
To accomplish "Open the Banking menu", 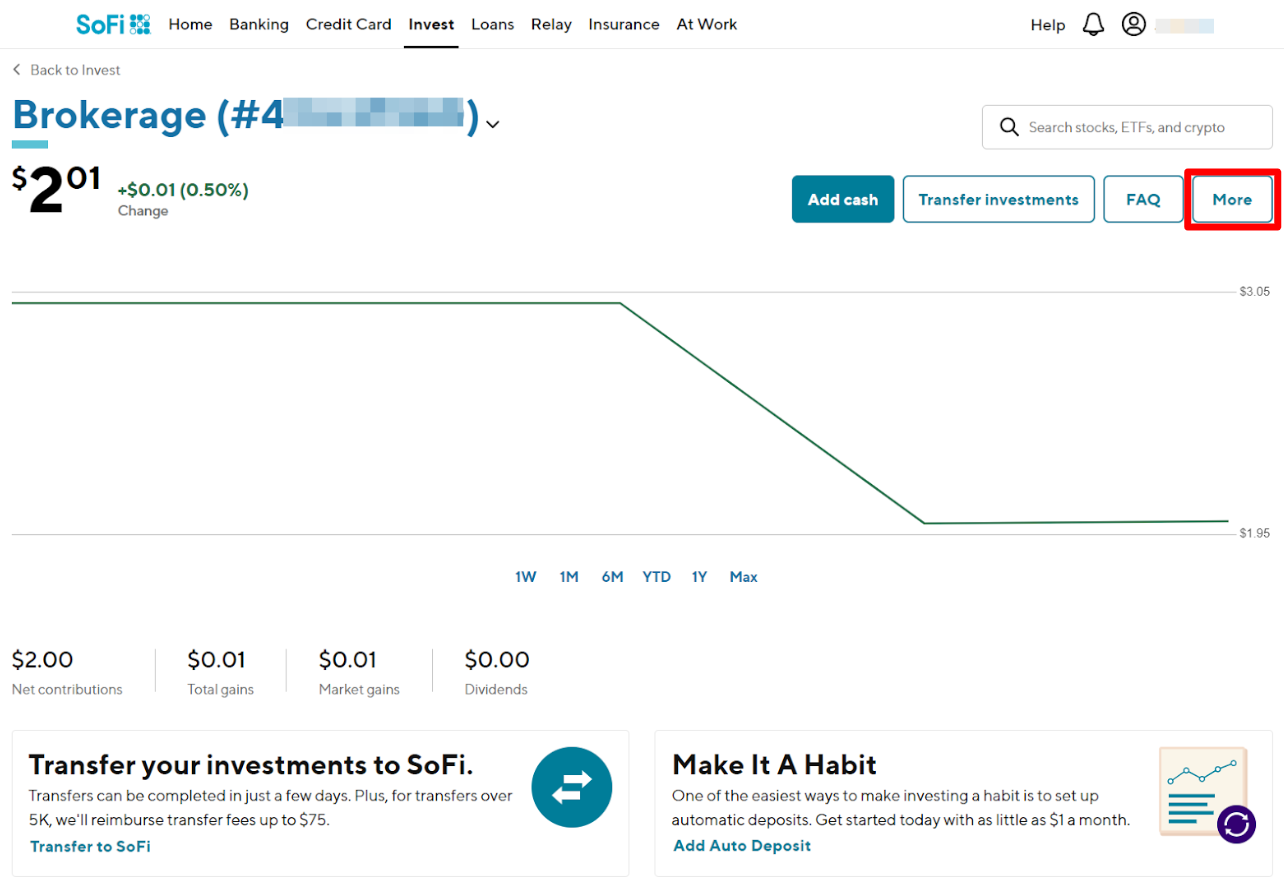I will coord(259,24).
